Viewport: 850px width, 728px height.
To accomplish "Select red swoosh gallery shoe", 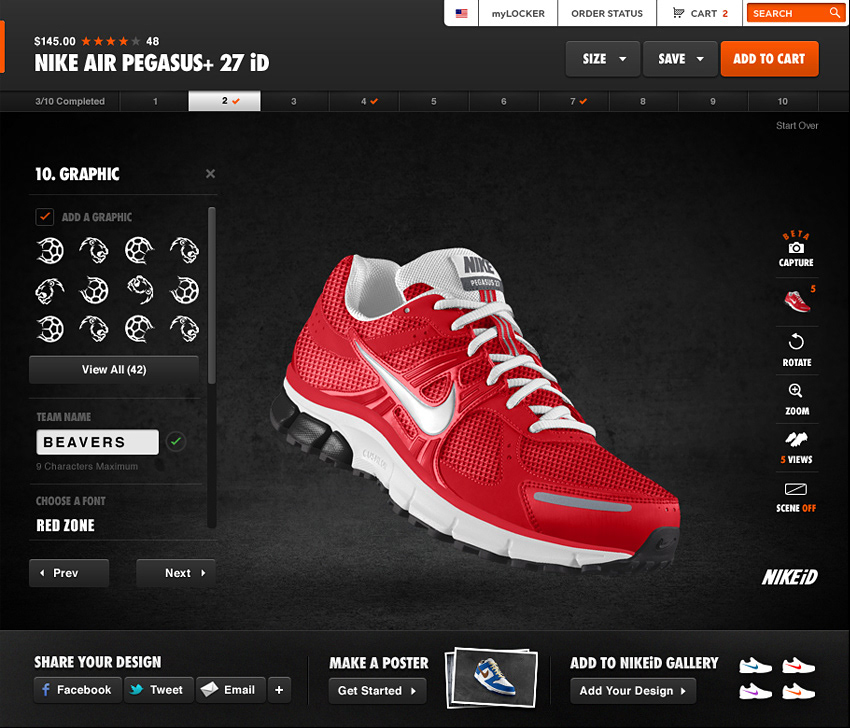I will click(799, 666).
